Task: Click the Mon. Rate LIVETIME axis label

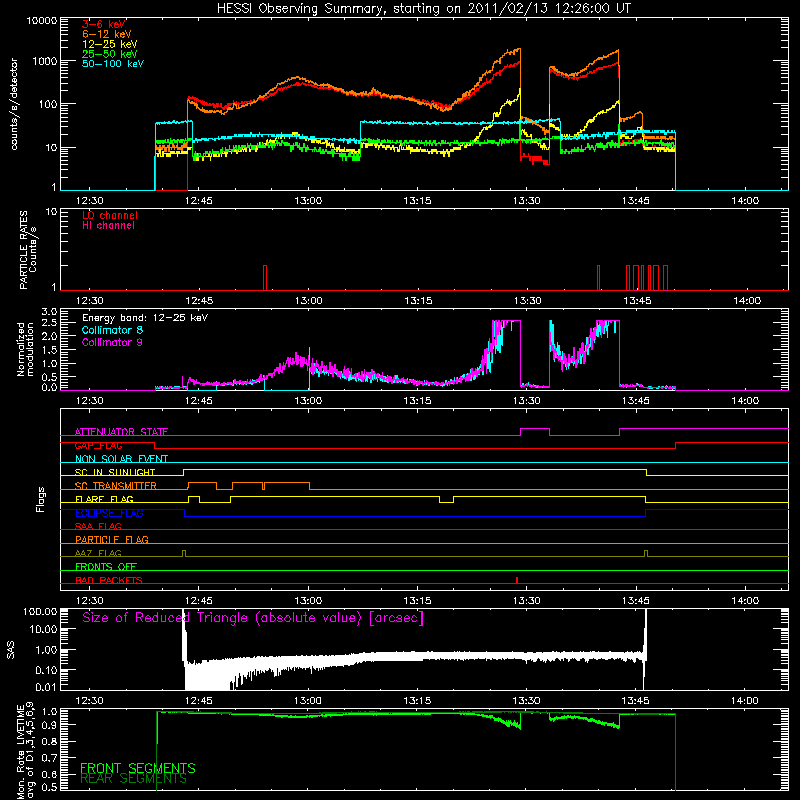Action: click(25, 752)
